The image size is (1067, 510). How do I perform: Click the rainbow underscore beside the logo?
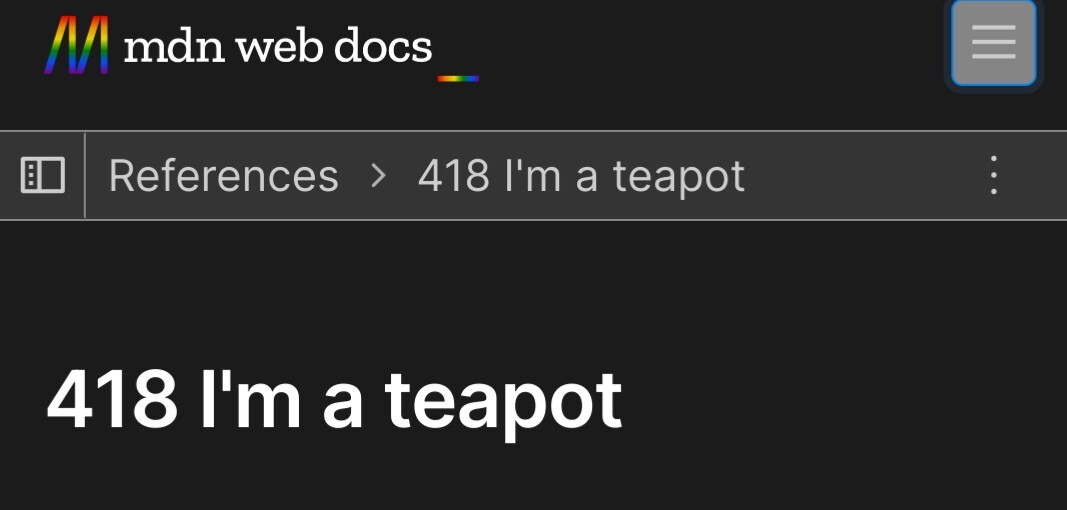coord(458,78)
